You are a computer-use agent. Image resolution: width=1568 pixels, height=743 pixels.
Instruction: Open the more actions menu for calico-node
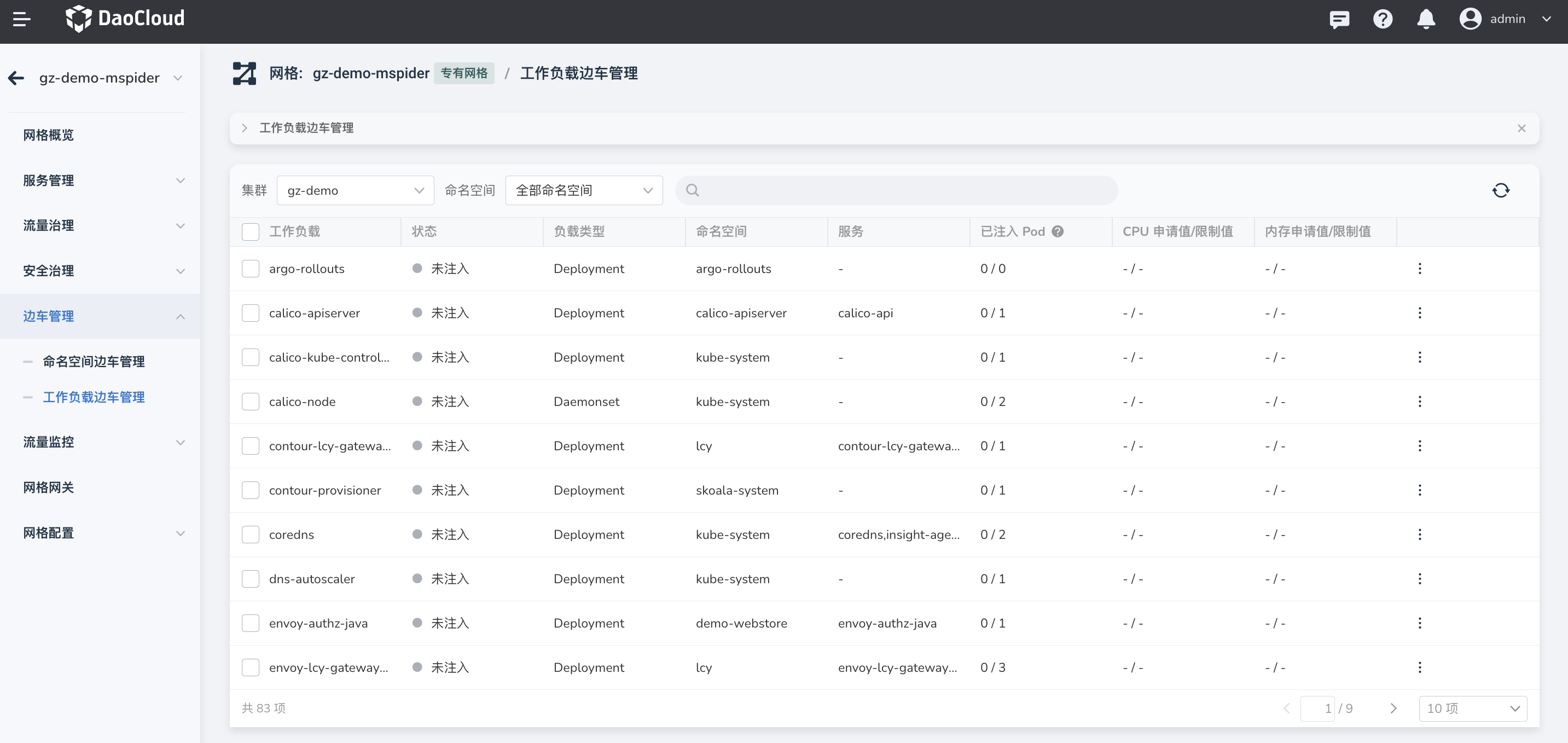pyautogui.click(x=1420, y=402)
